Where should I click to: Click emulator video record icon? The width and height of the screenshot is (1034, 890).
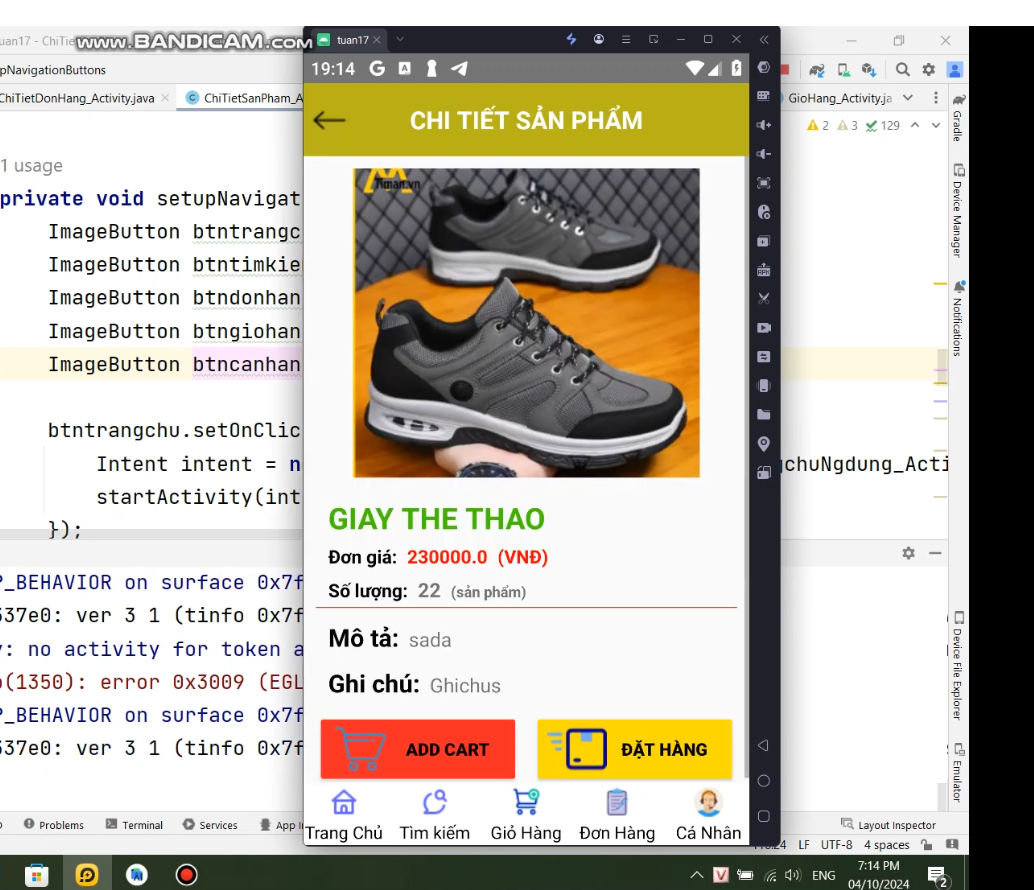(764, 328)
